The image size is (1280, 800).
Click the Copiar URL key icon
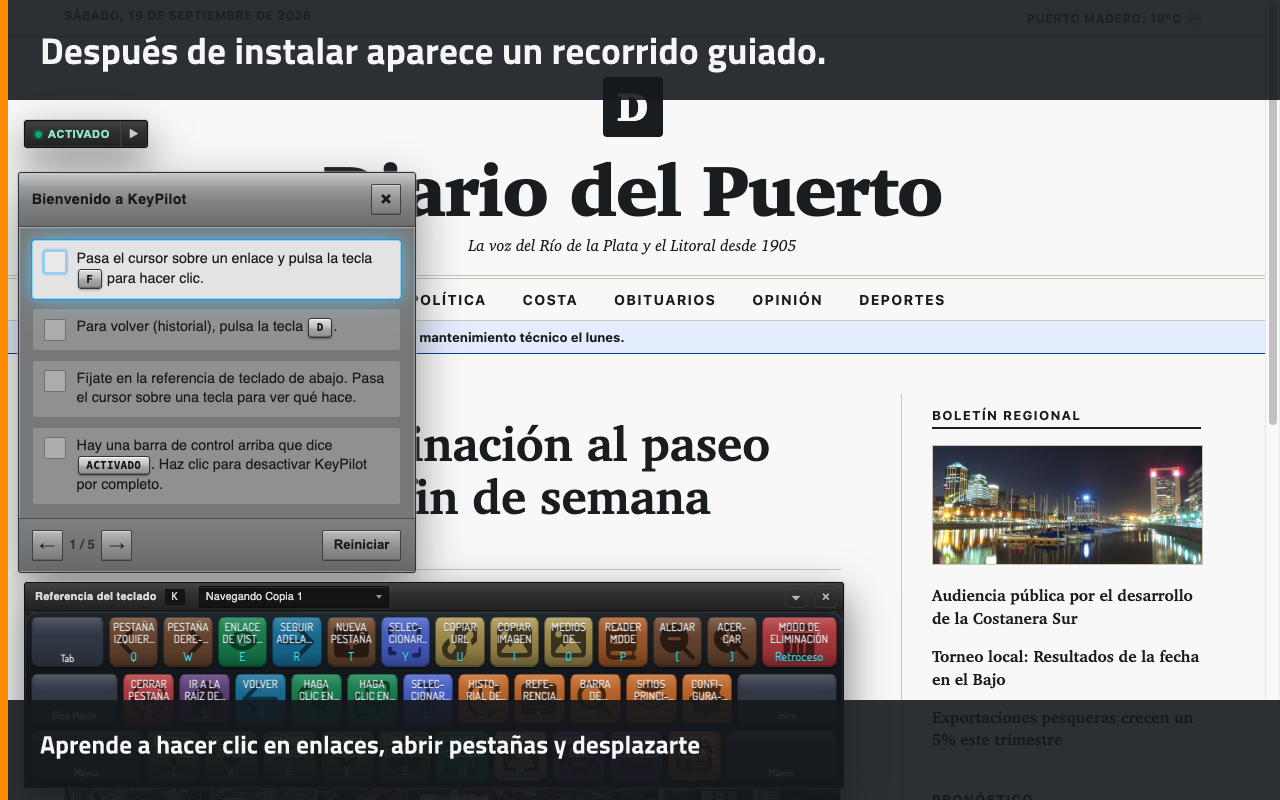click(x=460, y=642)
